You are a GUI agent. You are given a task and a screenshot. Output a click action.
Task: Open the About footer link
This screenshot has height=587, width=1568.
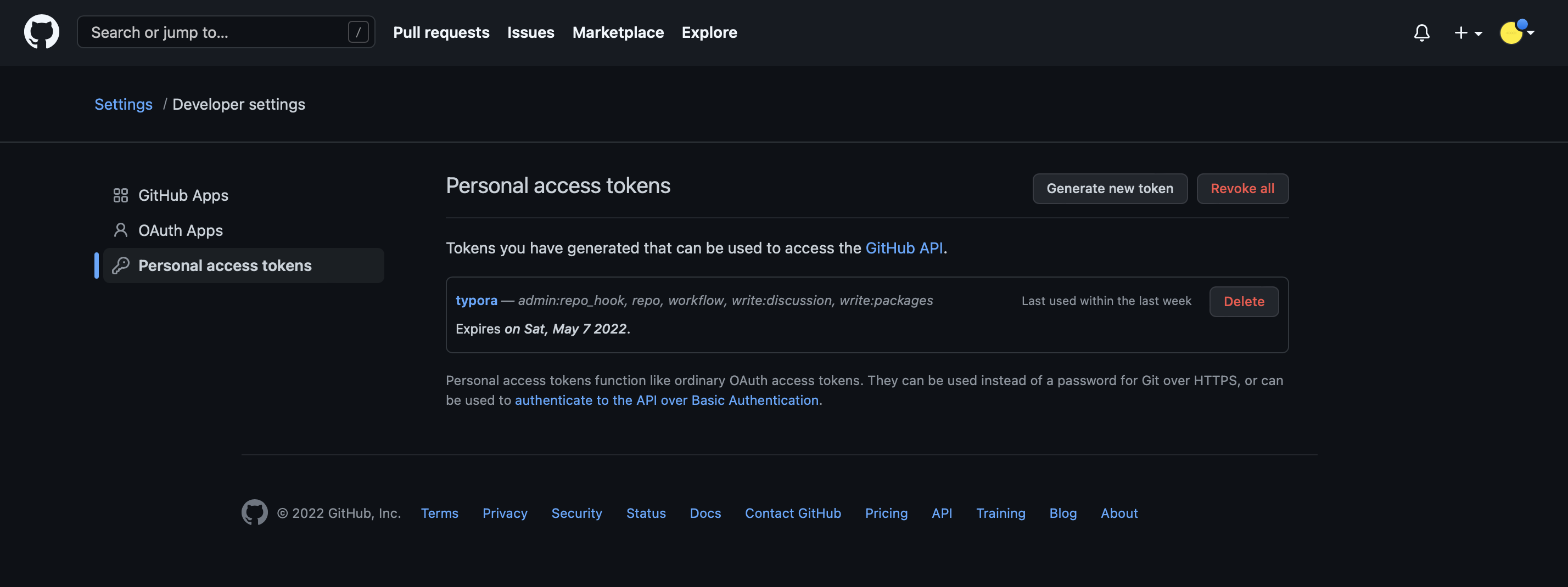pos(1119,513)
